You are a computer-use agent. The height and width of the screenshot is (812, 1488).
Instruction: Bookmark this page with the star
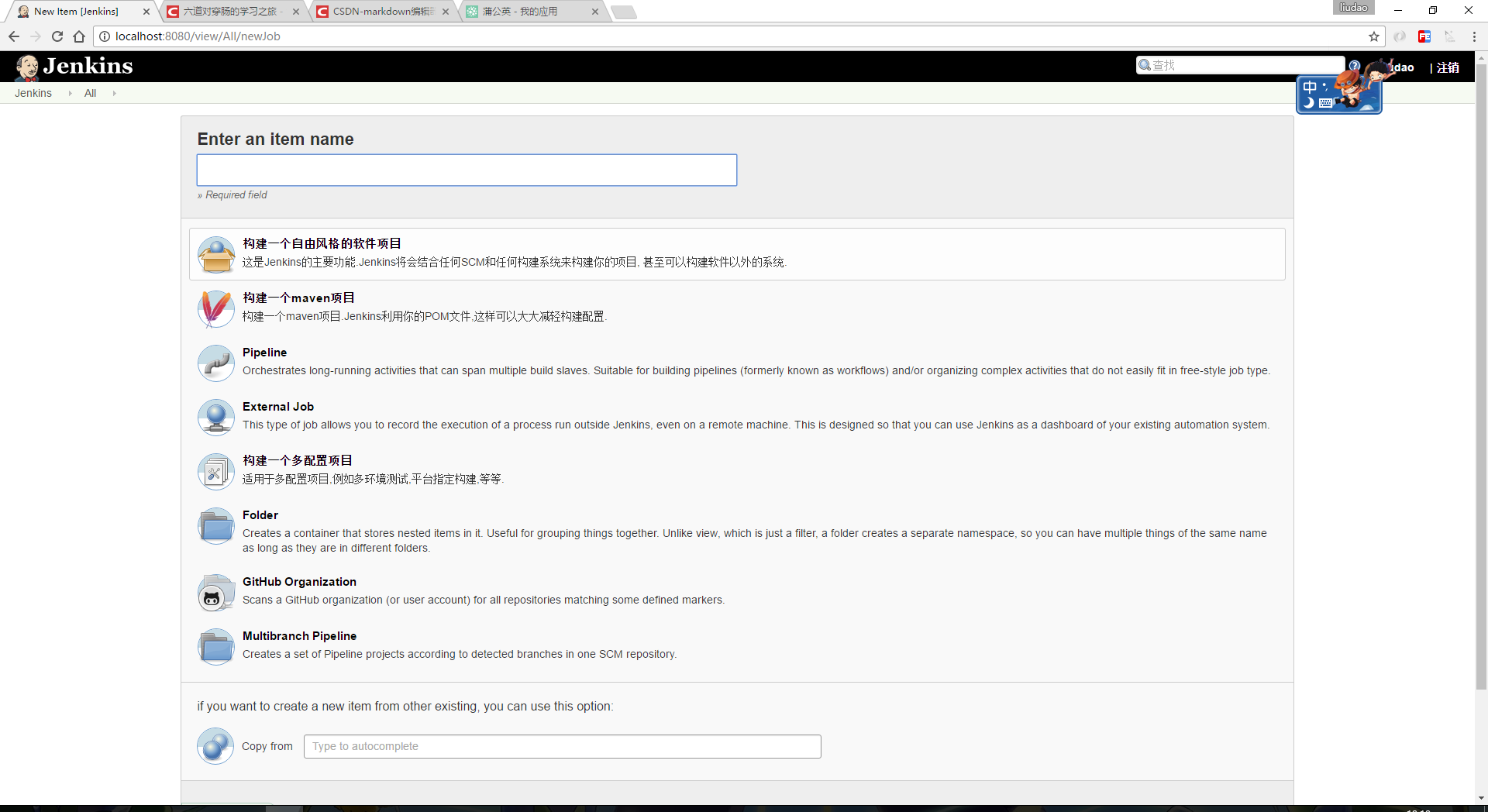(x=1374, y=36)
